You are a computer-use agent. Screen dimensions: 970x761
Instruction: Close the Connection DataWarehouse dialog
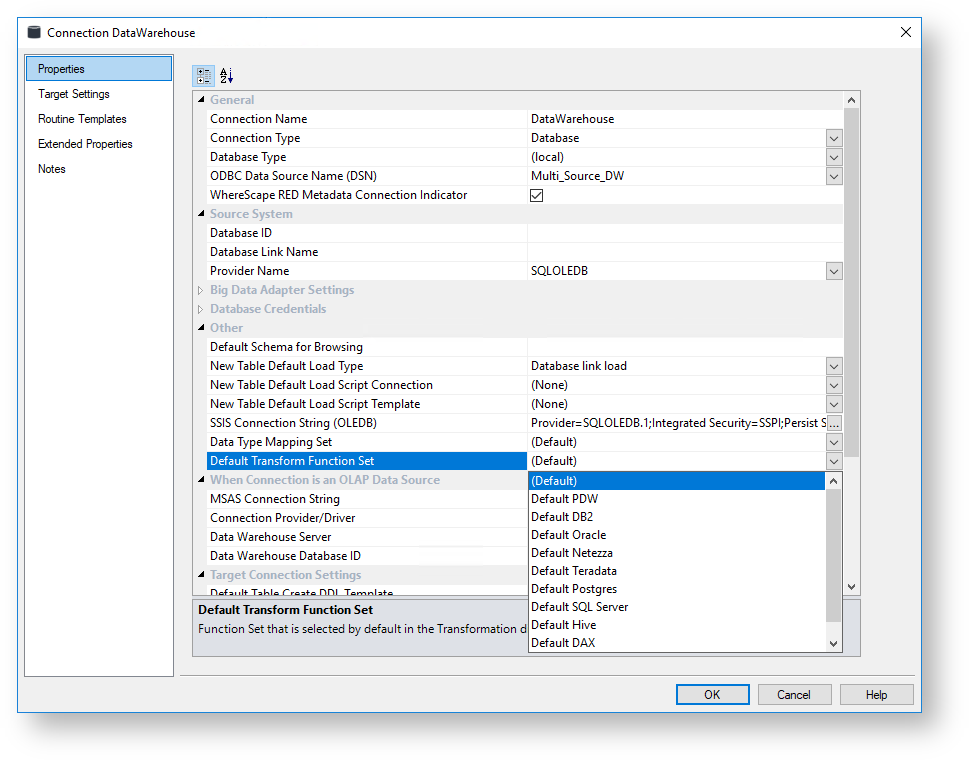pyautogui.click(x=906, y=32)
